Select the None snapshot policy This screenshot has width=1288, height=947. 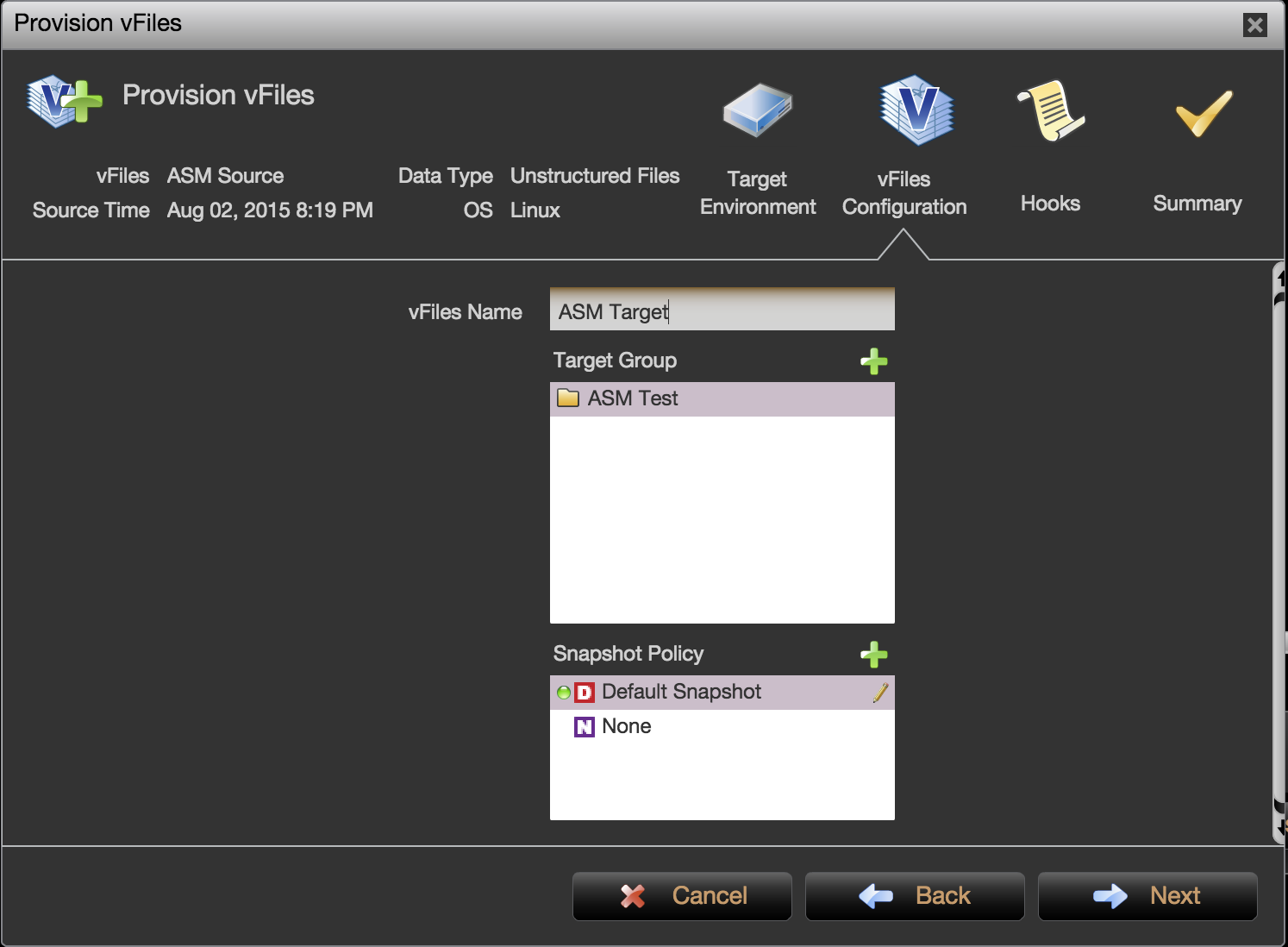[x=626, y=727]
